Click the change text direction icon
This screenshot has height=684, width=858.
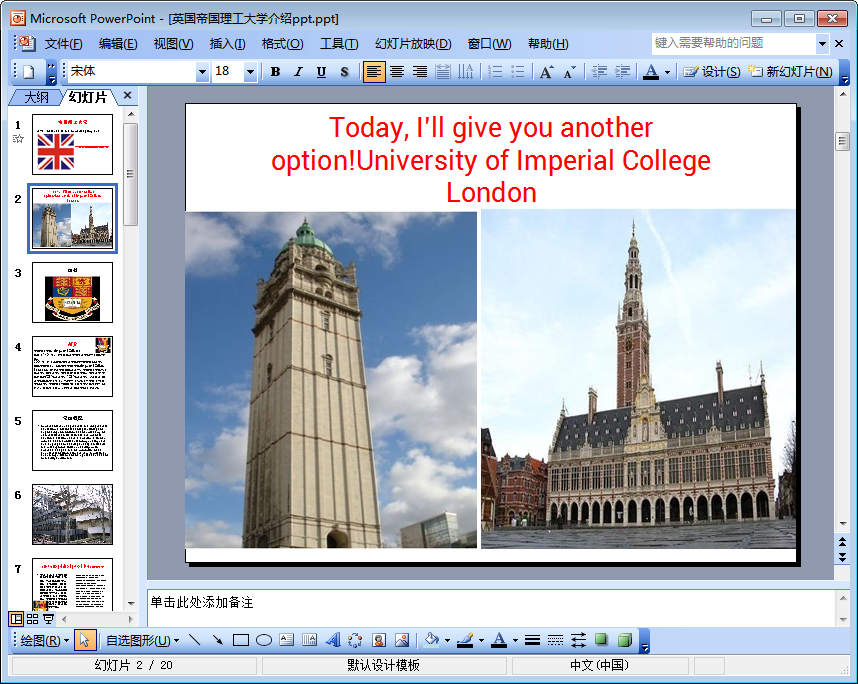coord(466,72)
